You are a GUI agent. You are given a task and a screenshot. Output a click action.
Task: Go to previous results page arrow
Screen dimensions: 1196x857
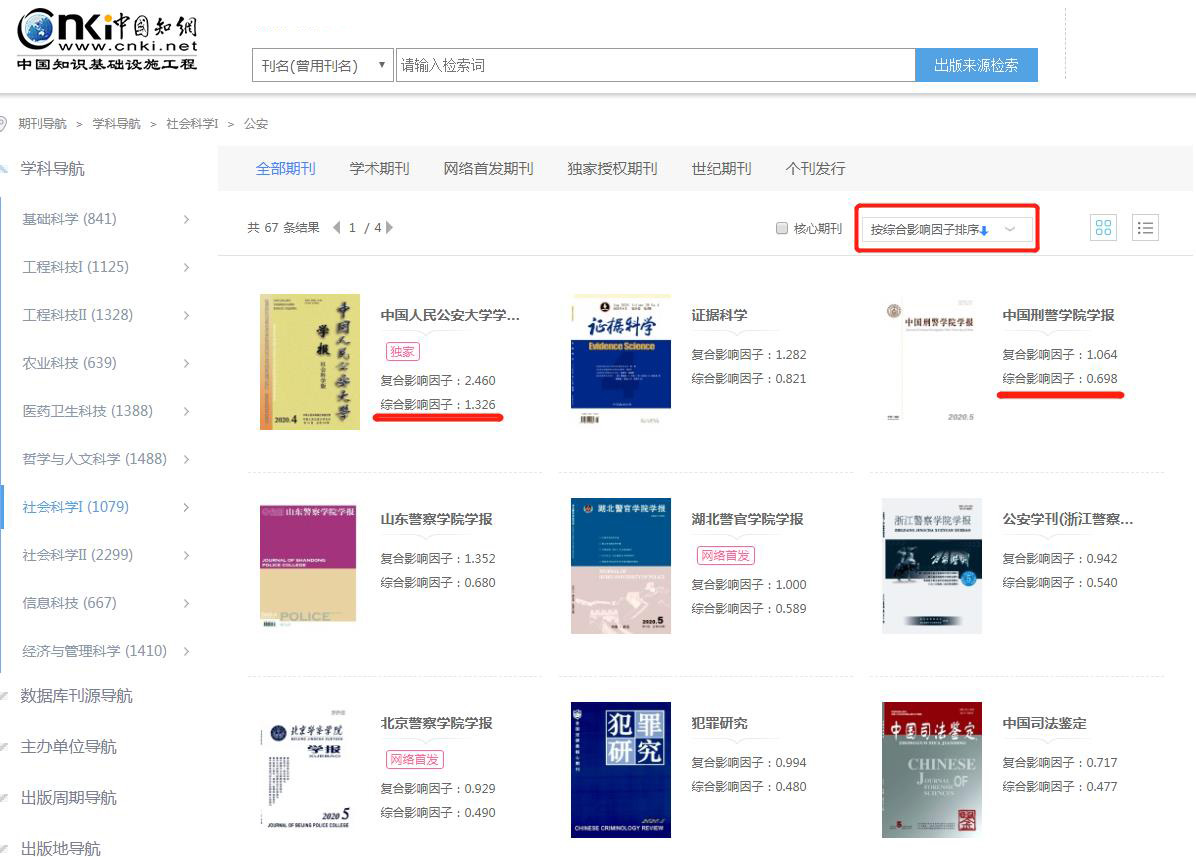(336, 227)
